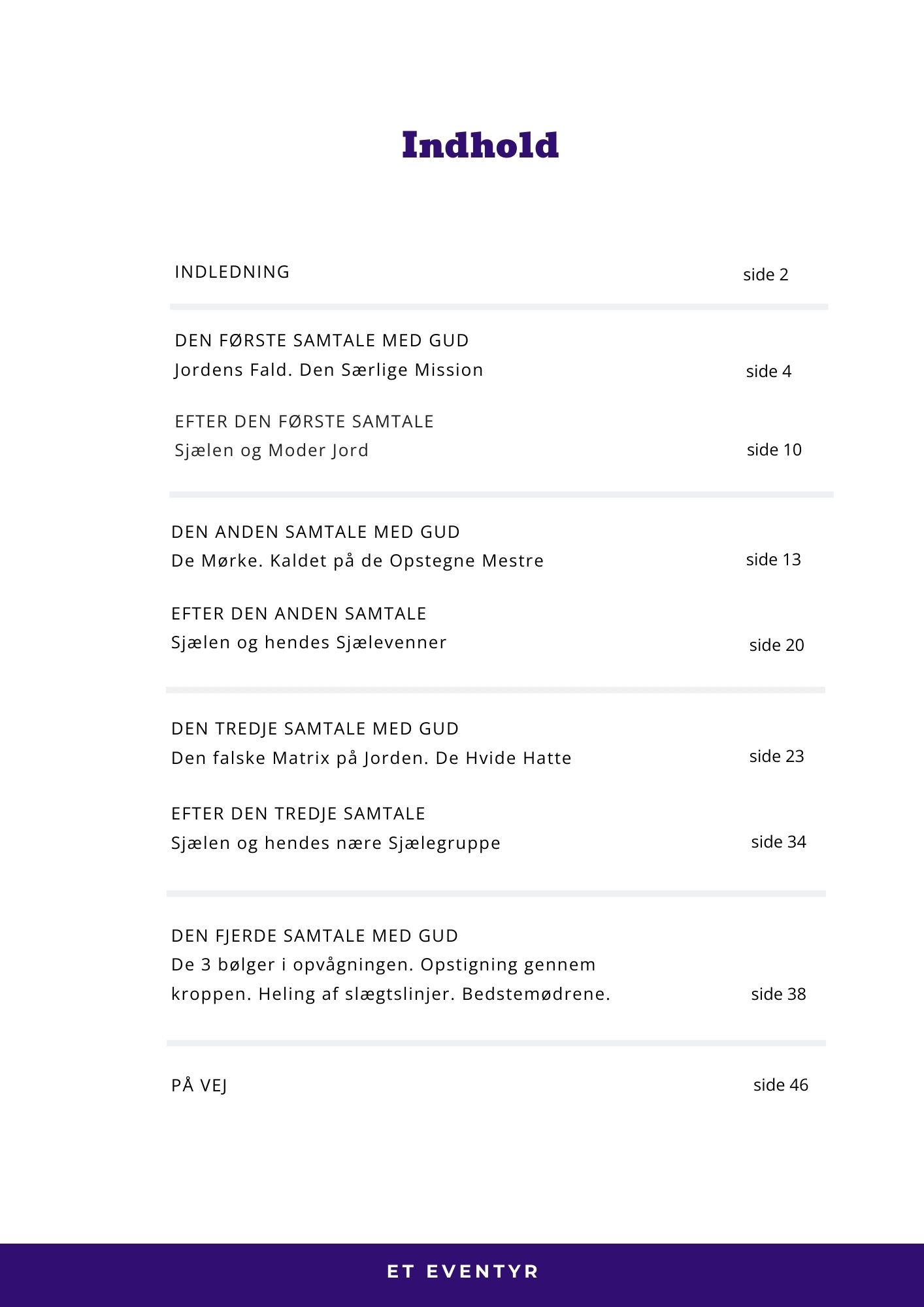Select Den falske Matrix på Jorden subtitle

(x=371, y=758)
